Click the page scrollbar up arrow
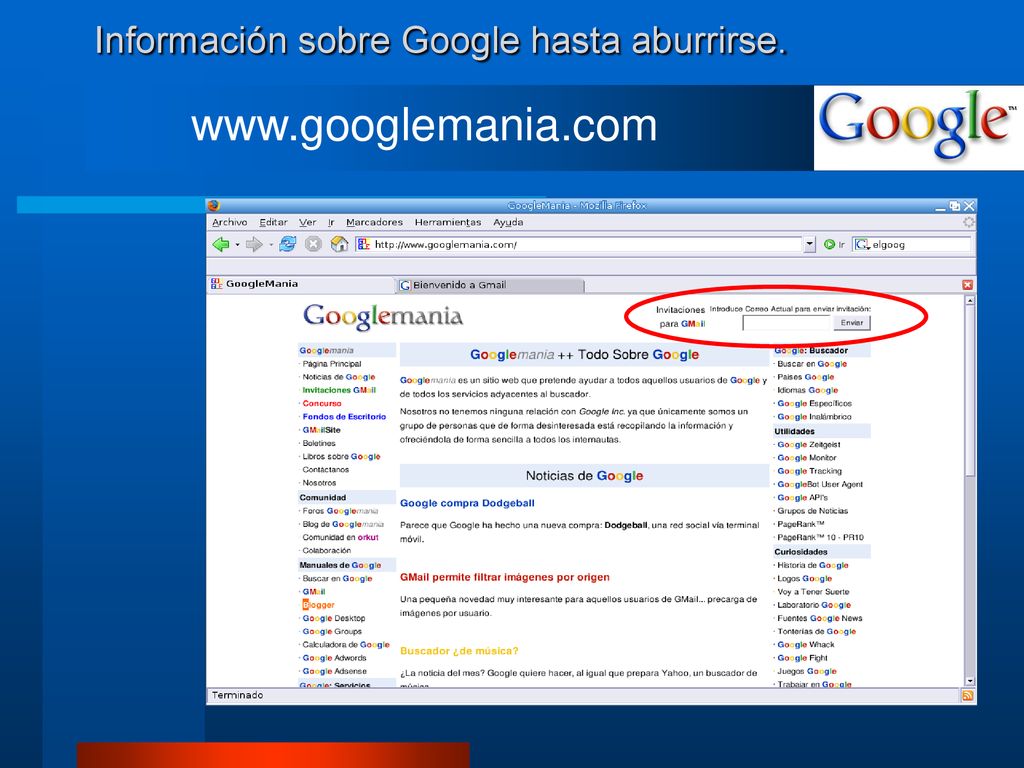The width and height of the screenshot is (1024, 768). pyautogui.click(x=970, y=300)
